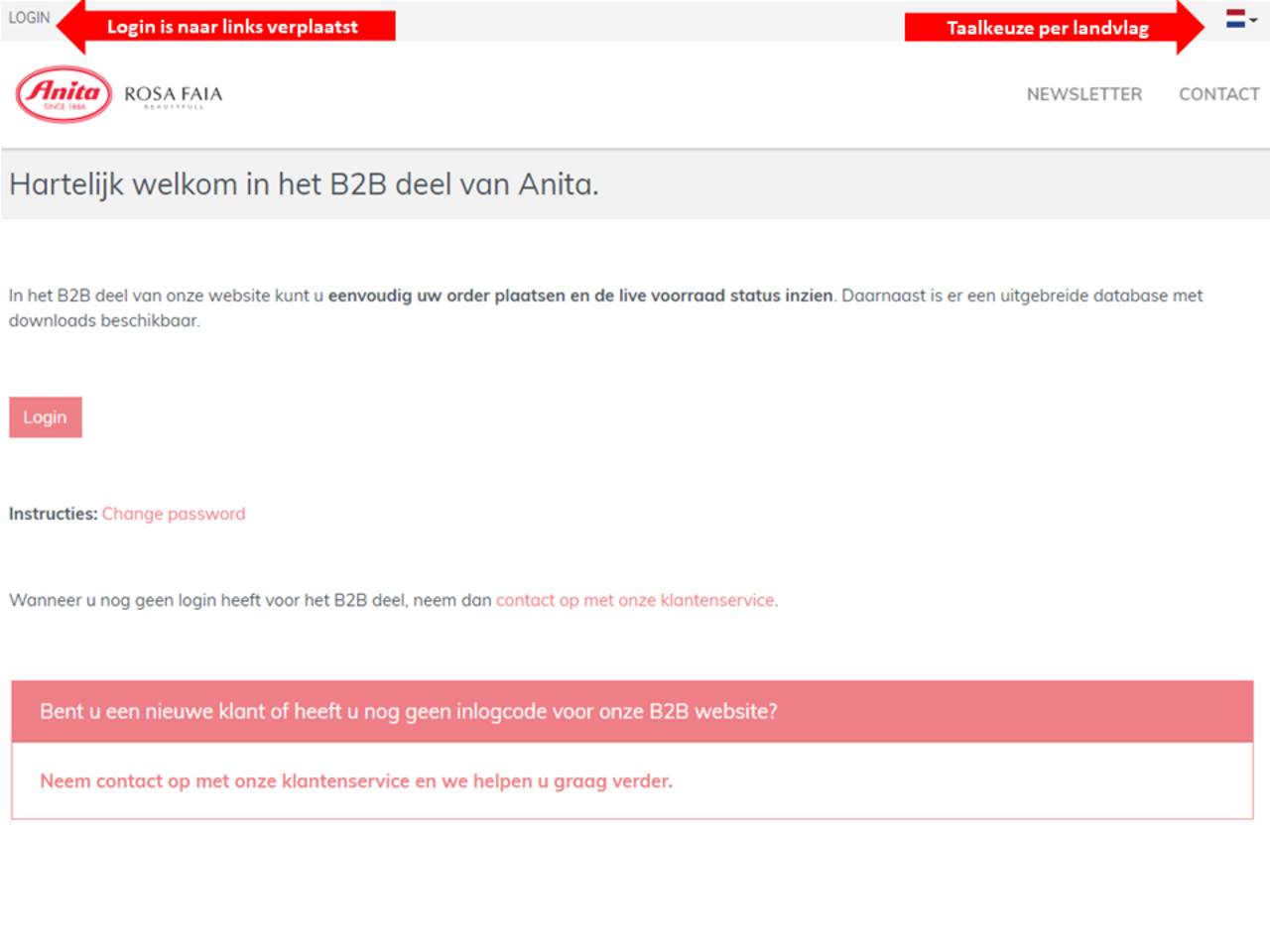Click the Anita oval logo

click(x=64, y=94)
